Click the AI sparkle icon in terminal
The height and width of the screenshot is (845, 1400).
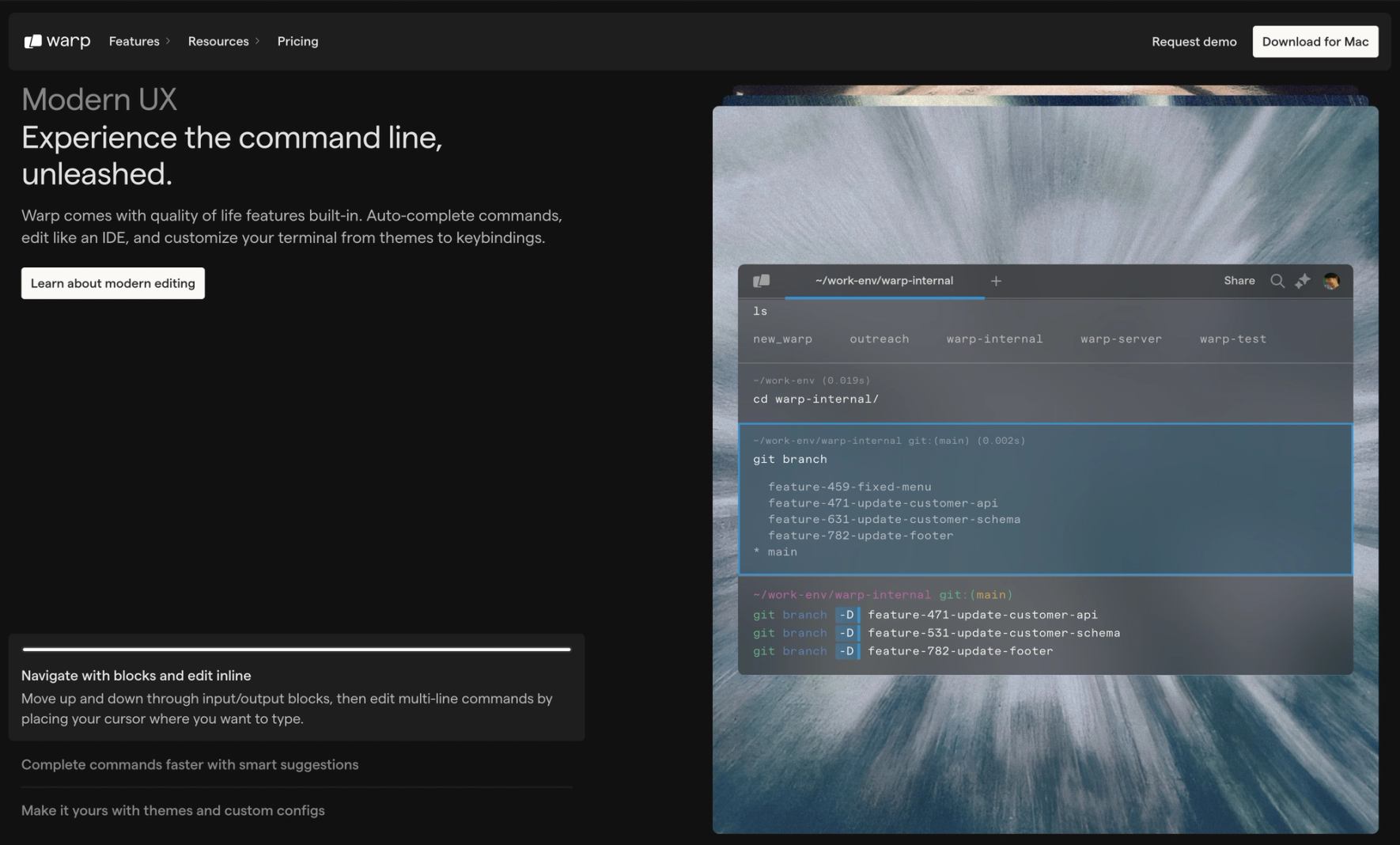pos(1303,281)
